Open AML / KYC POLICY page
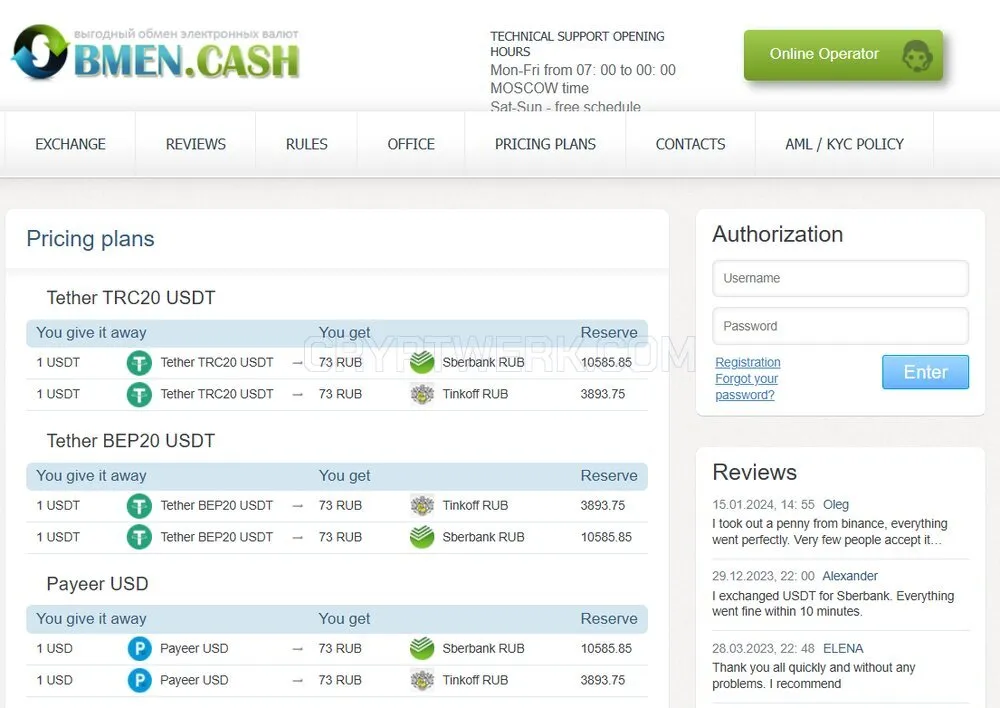The height and width of the screenshot is (708, 1000). [x=844, y=144]
